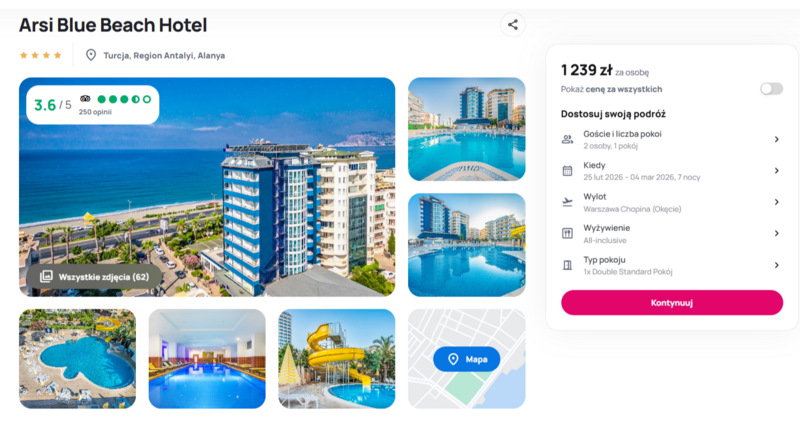Screen dimensions: 800x424
Task: Click the pink Kontynuuj button
Action: click(672, 303)
